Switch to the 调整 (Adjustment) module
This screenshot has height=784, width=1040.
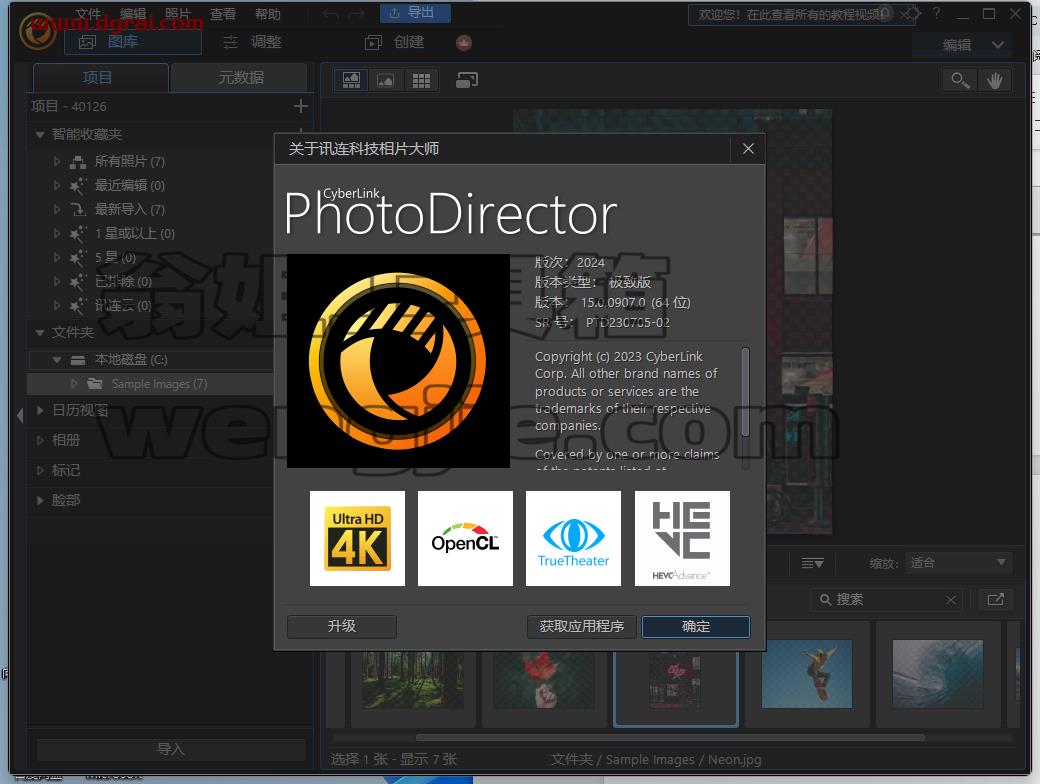(253, 42)
